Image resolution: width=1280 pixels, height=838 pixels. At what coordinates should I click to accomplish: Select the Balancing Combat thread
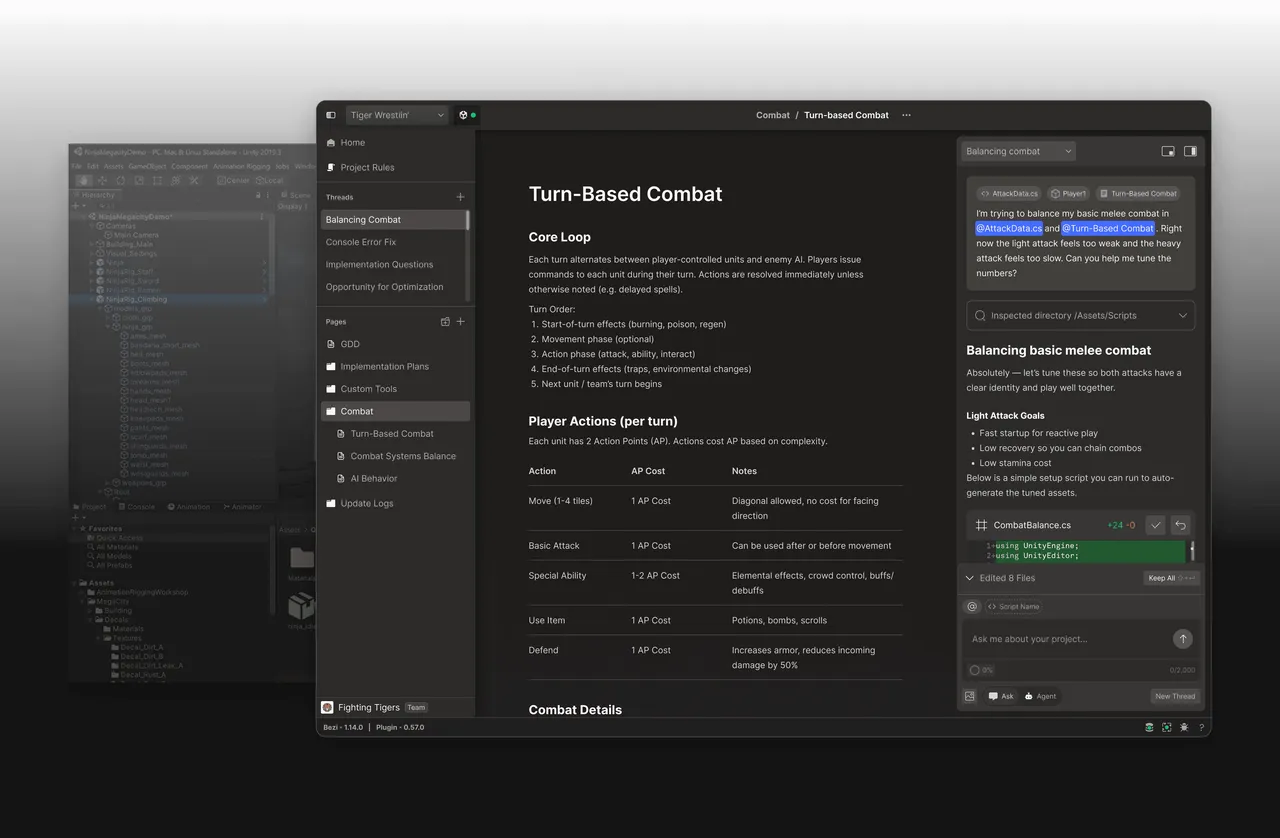(393, 220)
